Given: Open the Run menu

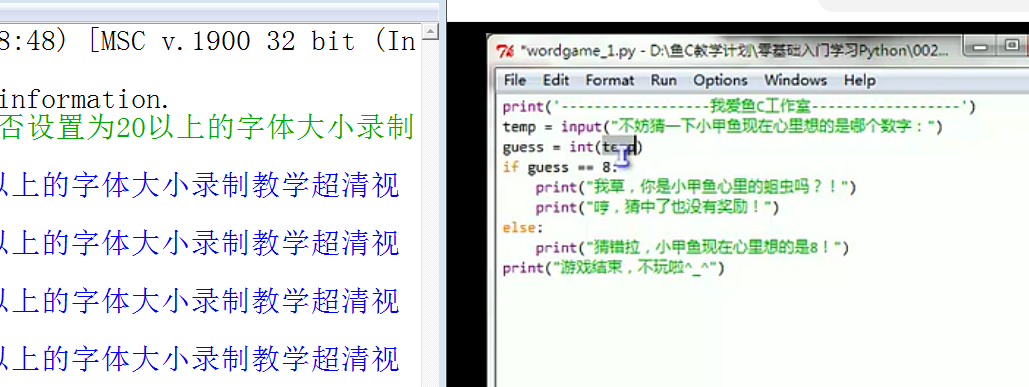Looking at the screenshot, I should (x=663, y=80).
